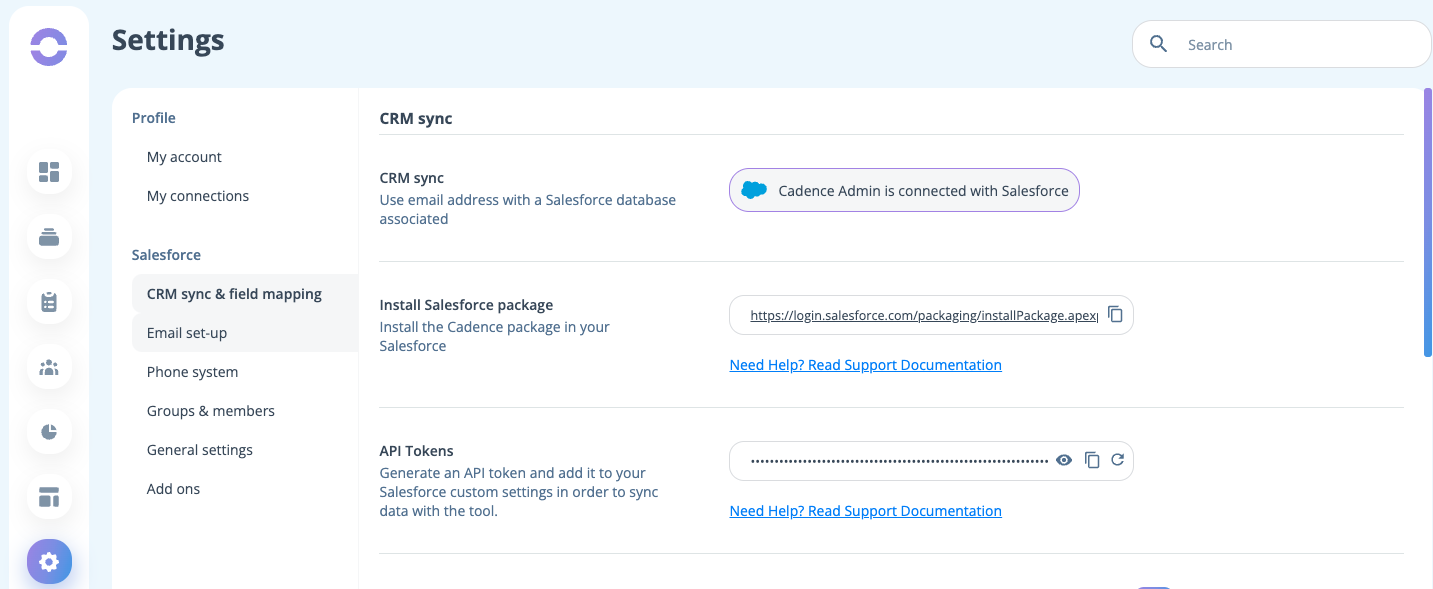Reveal the API token with eye icon
This screenshot has width=1433, height=589.
click(x=1064, y=460)
